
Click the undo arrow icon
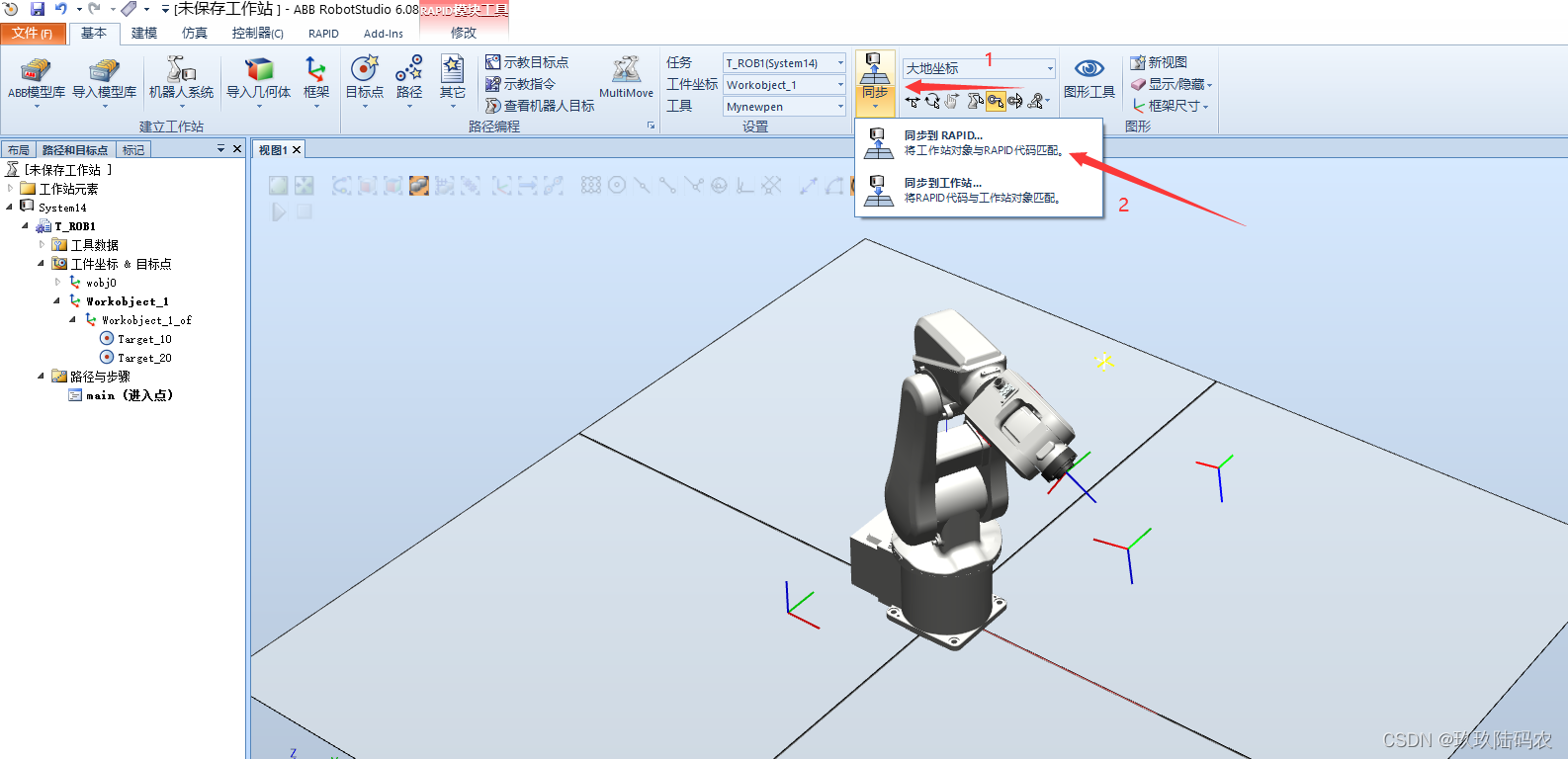pos(60,9)
